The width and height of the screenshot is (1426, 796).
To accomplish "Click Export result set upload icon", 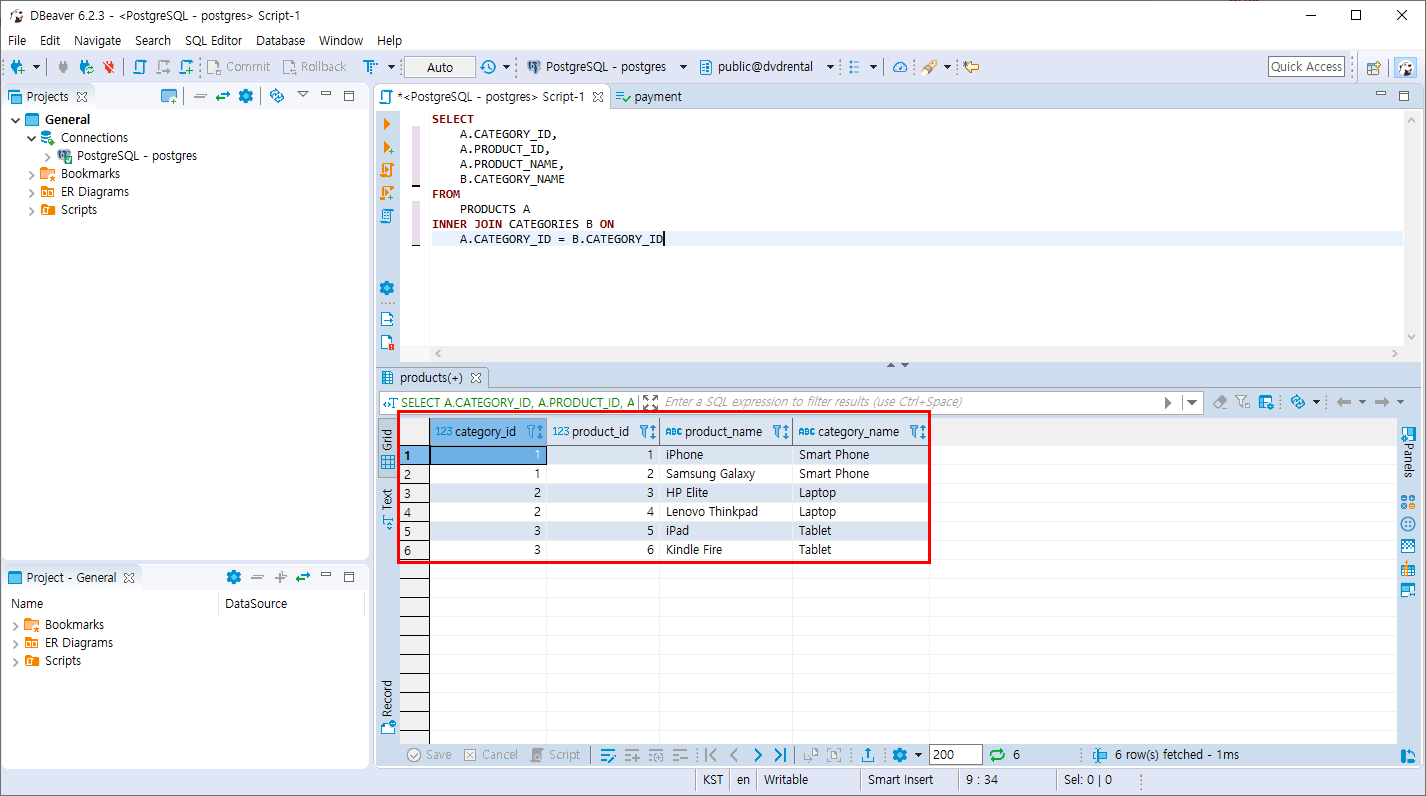I will pyautogui.click(x=869, y=755).
